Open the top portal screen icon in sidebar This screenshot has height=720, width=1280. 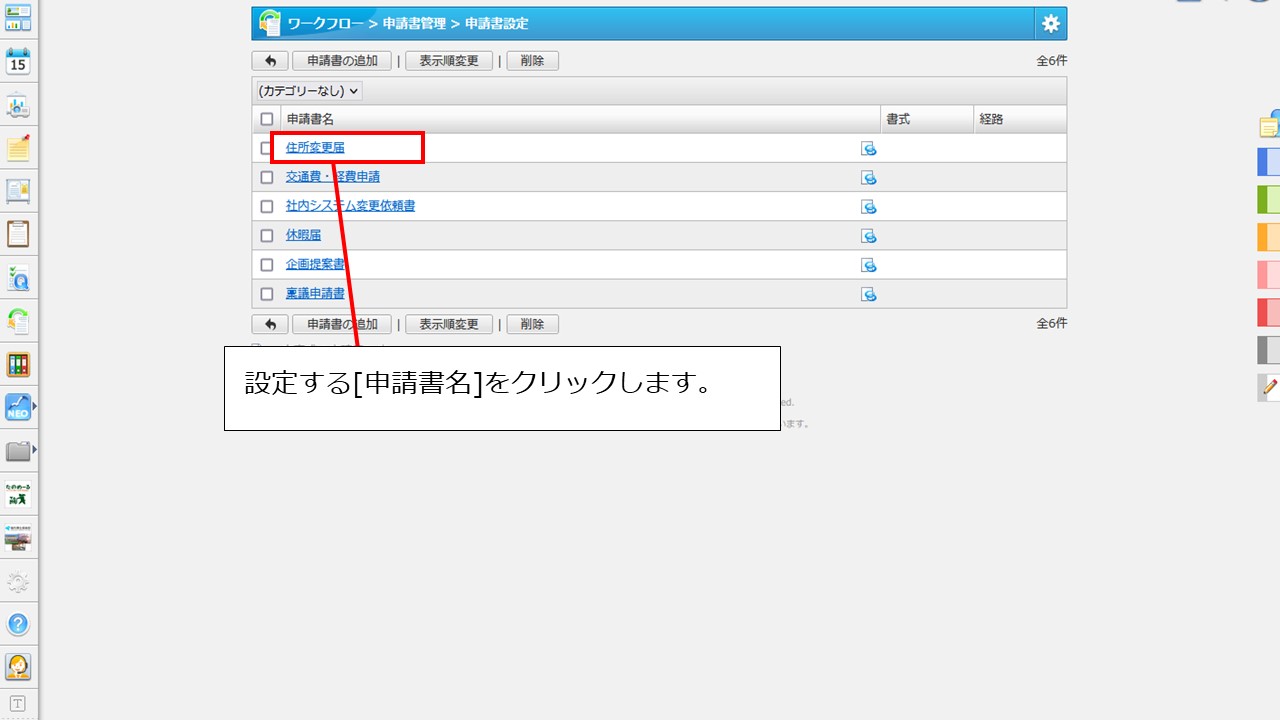(x=18, y=17)
